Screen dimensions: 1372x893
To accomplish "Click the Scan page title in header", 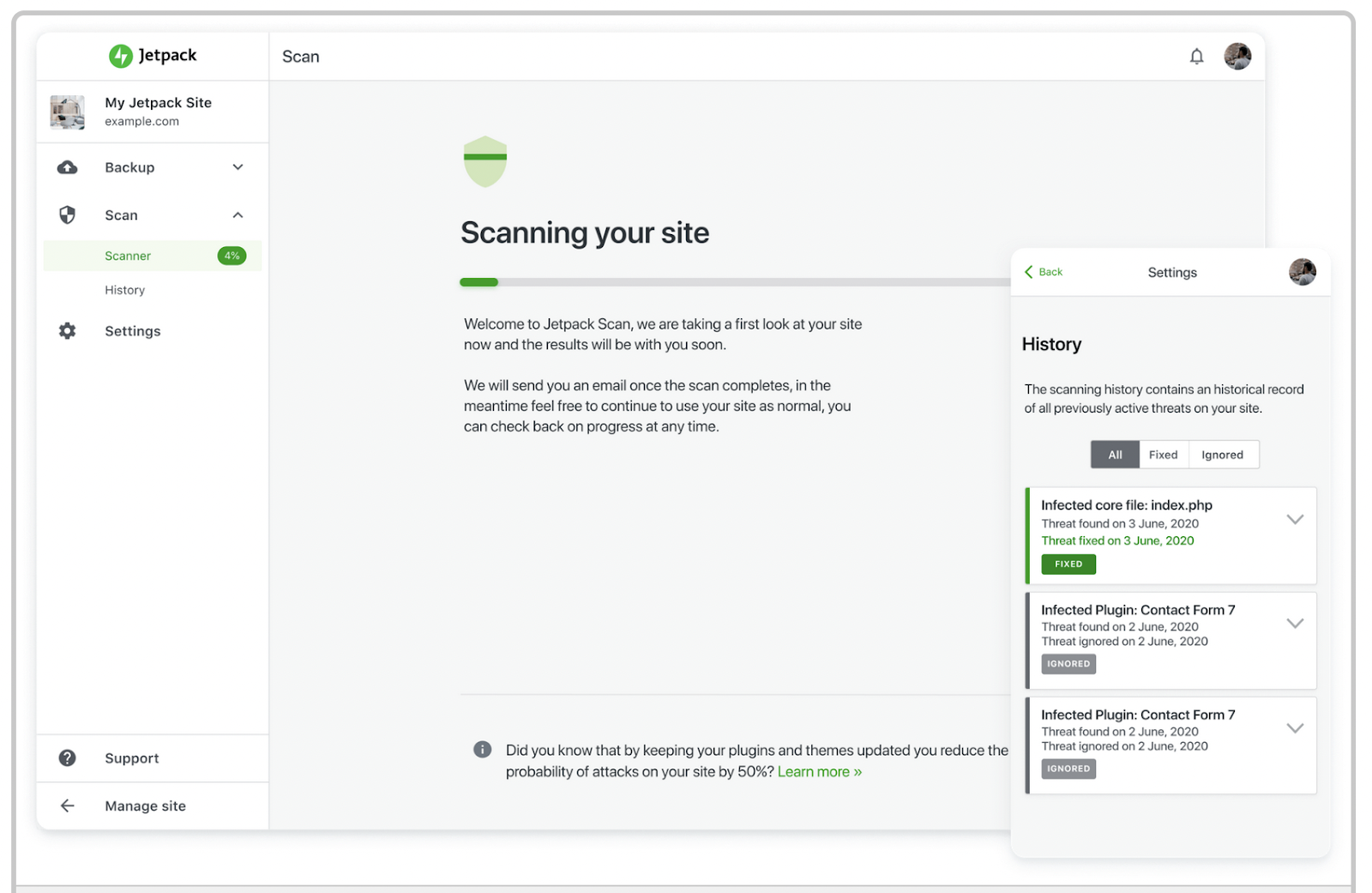I will pyautogui.click(x=301, y=57).
